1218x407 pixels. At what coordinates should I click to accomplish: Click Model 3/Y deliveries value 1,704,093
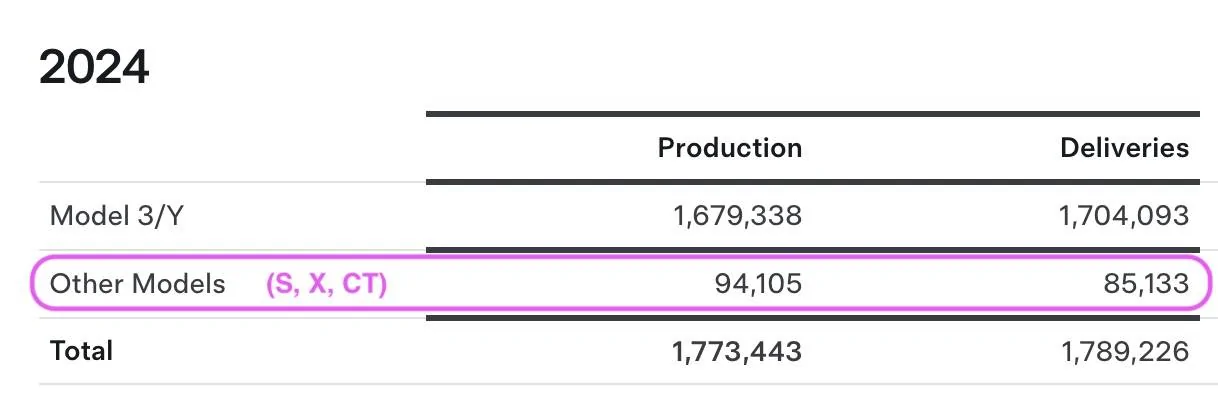[1124, 215]
